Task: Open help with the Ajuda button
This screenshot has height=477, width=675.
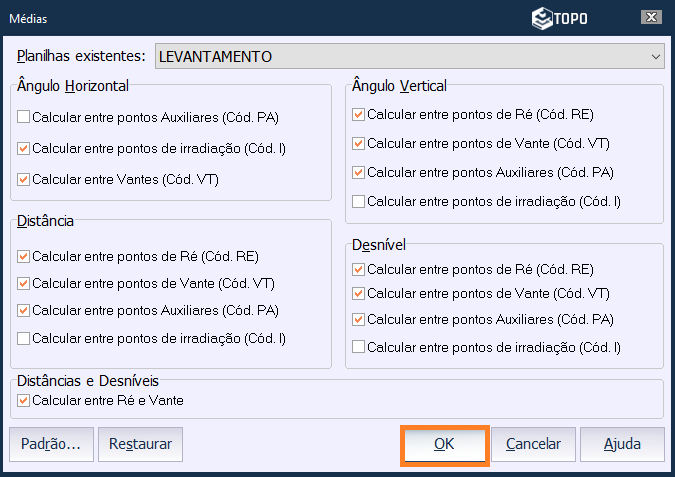Action: click(623, 444)
